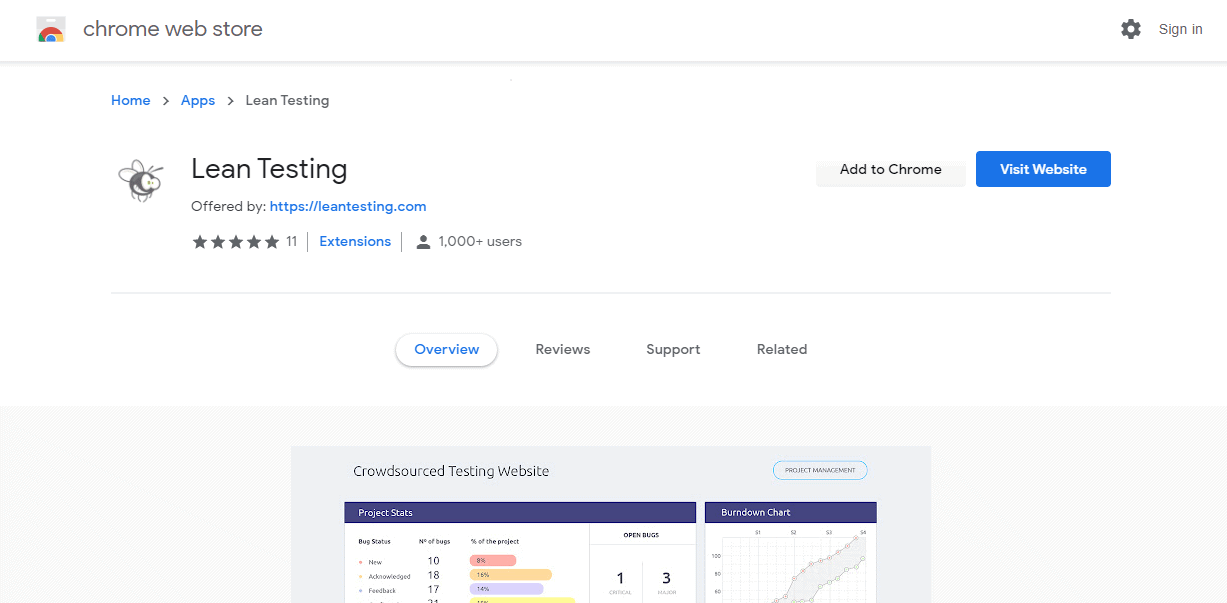This screenshot has height=603, width=1227.
Task: Switch to the Reviews tab
Action: 563,350
